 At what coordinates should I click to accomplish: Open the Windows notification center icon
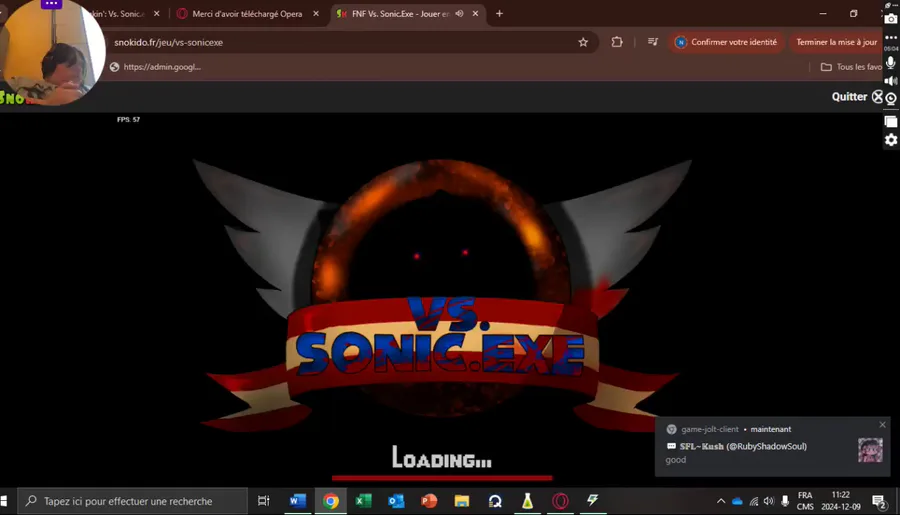tap(879, 502)
